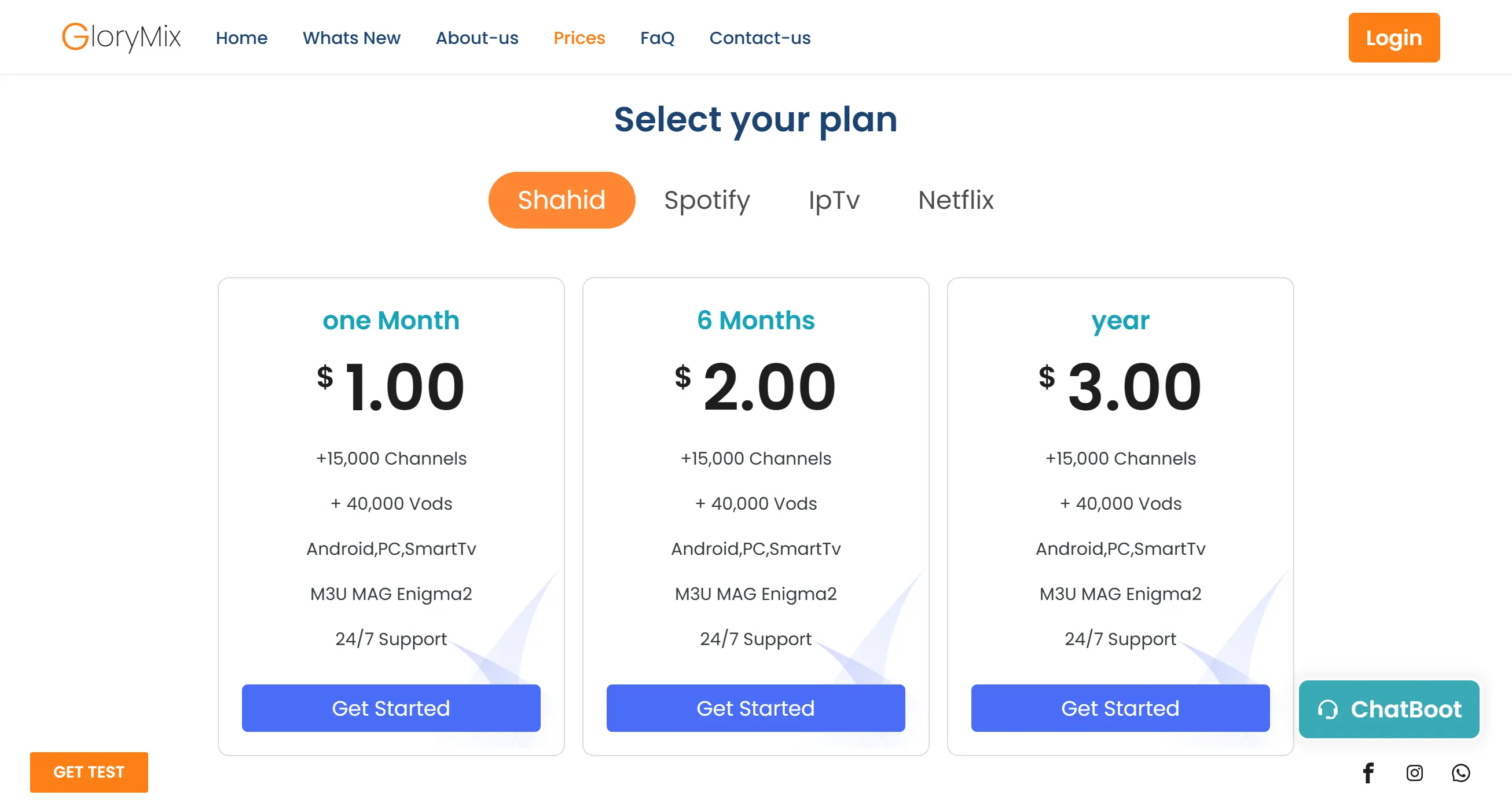Click the GloryMix logo
This screenshot has width=1512, height=810.
click(122, 37)
